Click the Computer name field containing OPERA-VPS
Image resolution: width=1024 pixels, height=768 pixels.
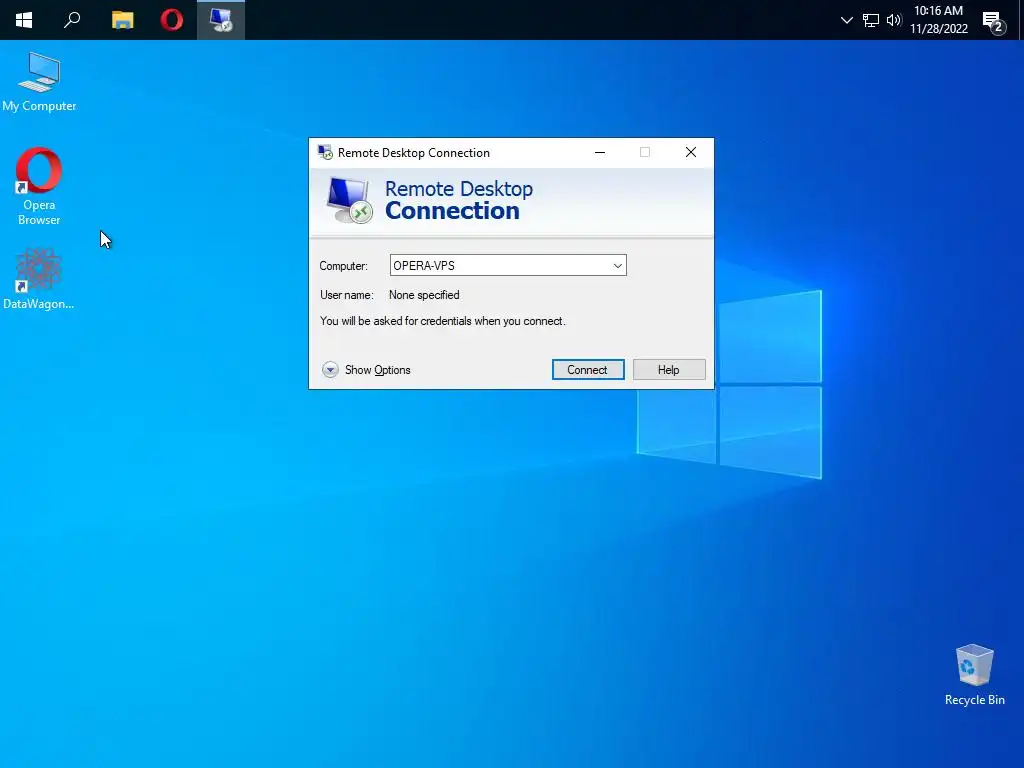508,265
